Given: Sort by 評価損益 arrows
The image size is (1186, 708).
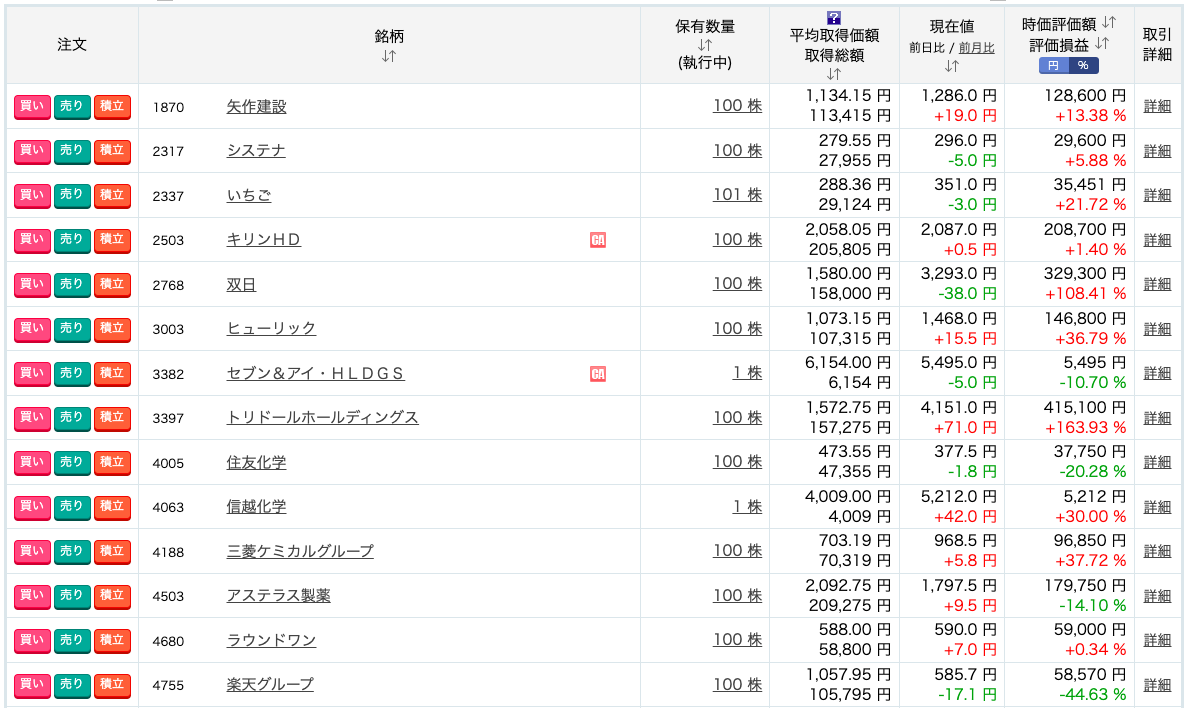Looking at the screenshot, I should tap(1102, 44).
